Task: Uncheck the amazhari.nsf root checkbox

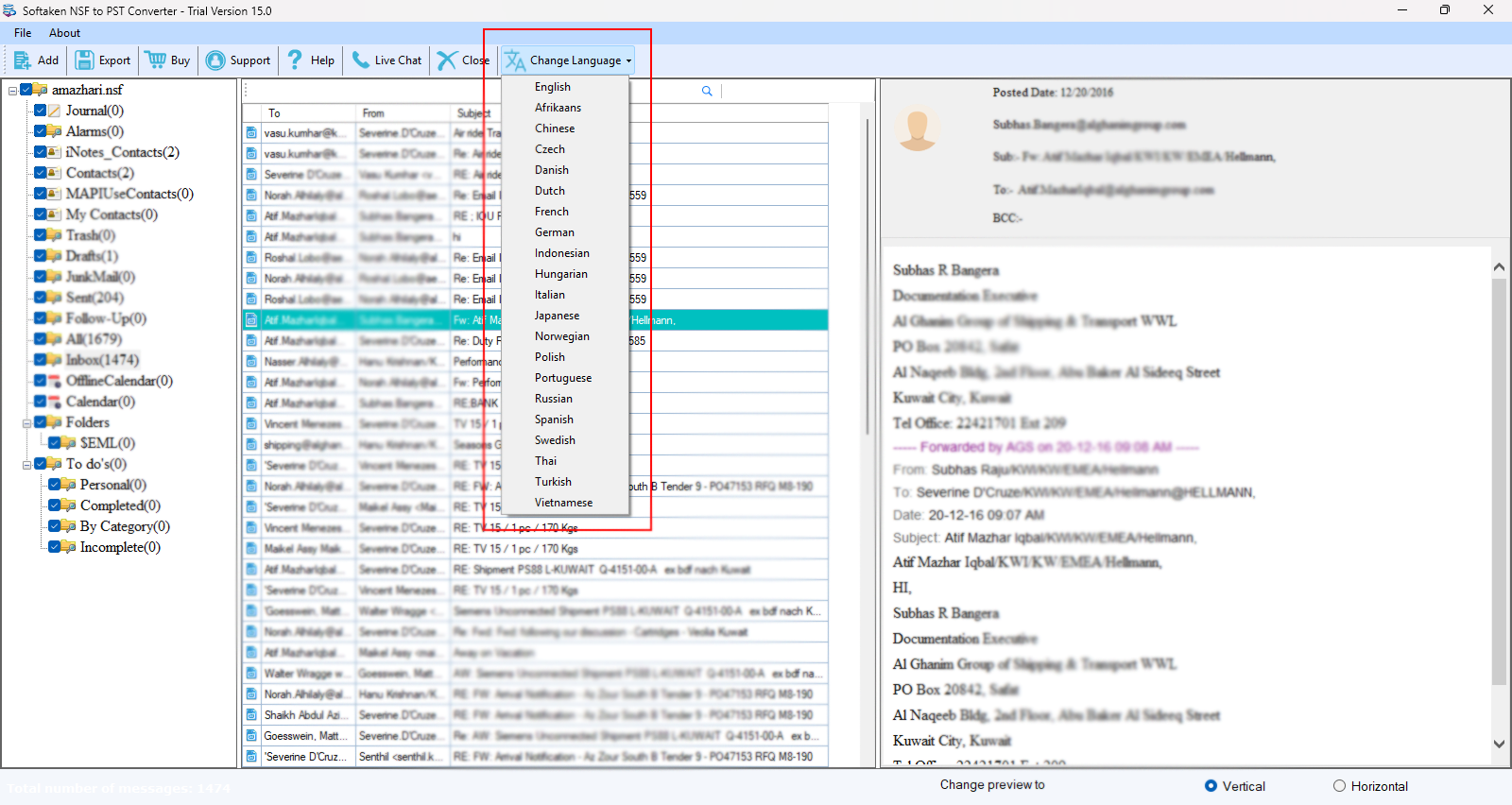Action: click(26, 90)
